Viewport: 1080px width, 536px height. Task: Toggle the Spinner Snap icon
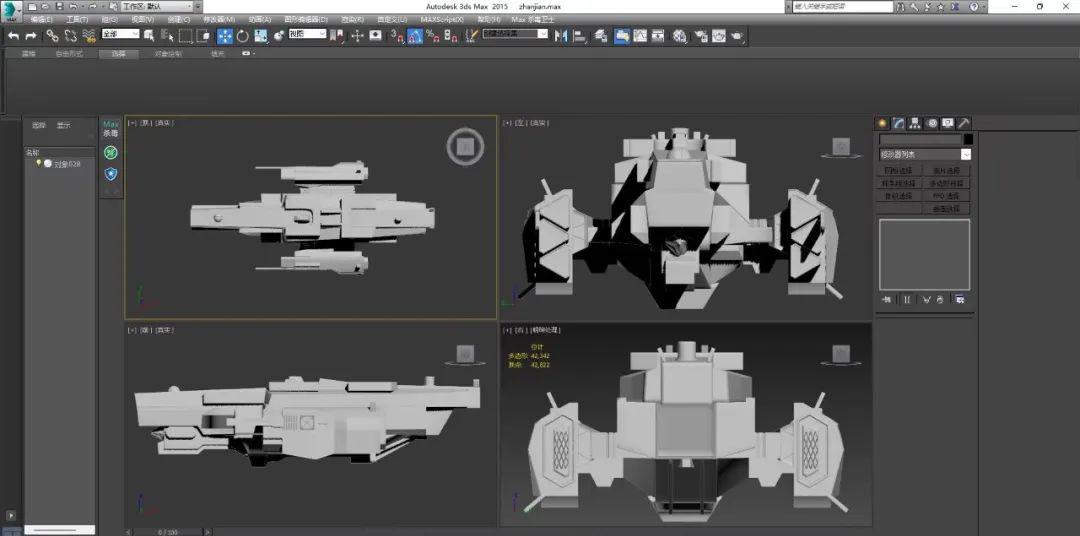450,36
